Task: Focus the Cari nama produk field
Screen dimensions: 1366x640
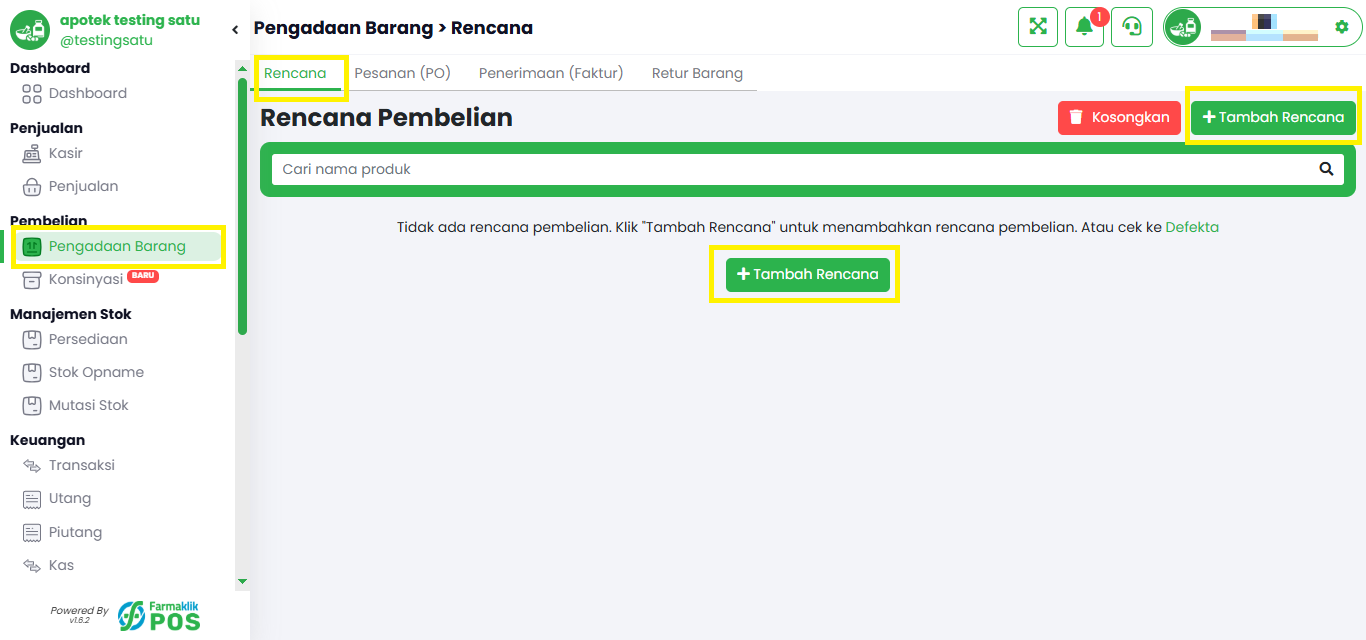Action: click(790, 169)
